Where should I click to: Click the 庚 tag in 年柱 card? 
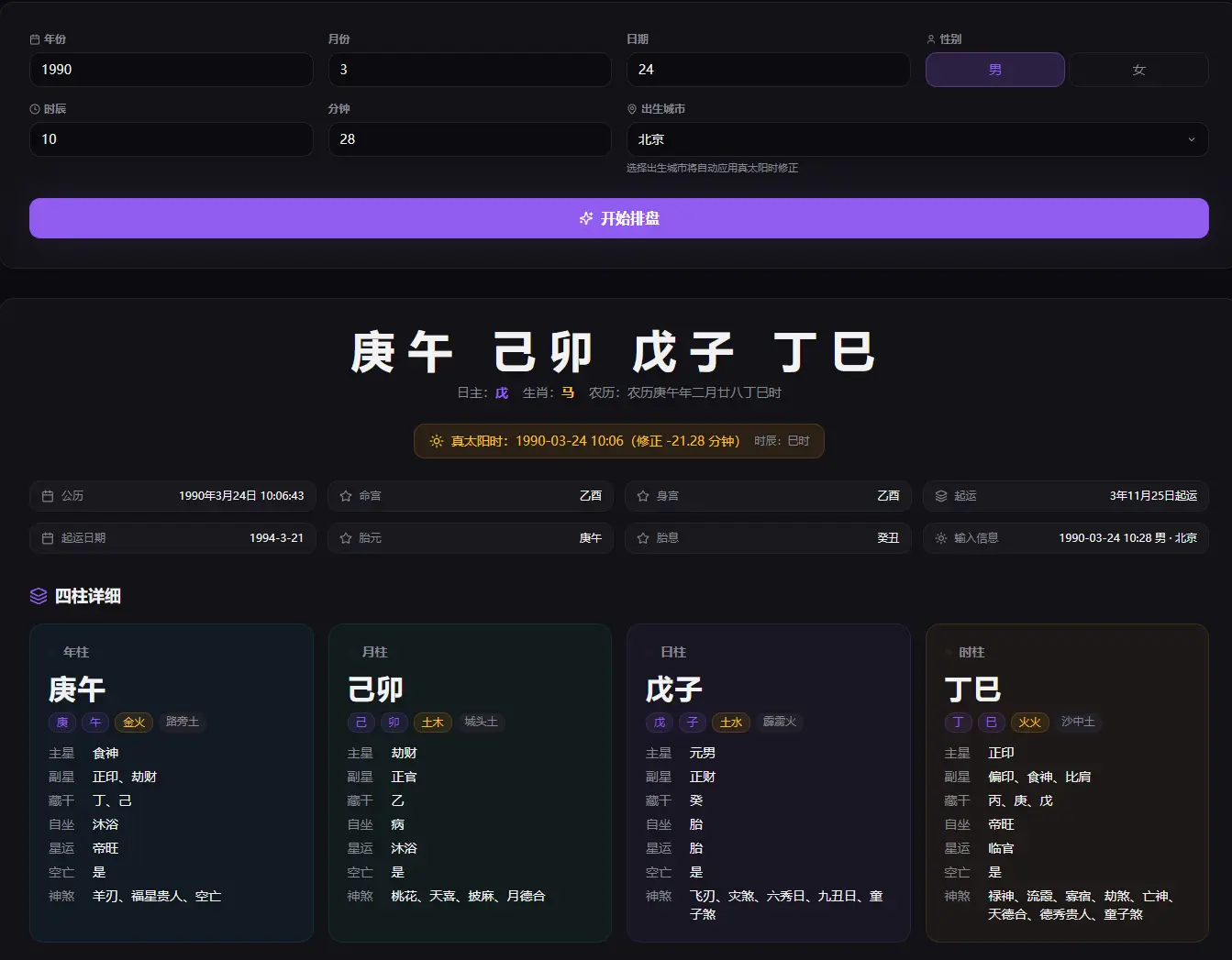(x=62, y=723)
